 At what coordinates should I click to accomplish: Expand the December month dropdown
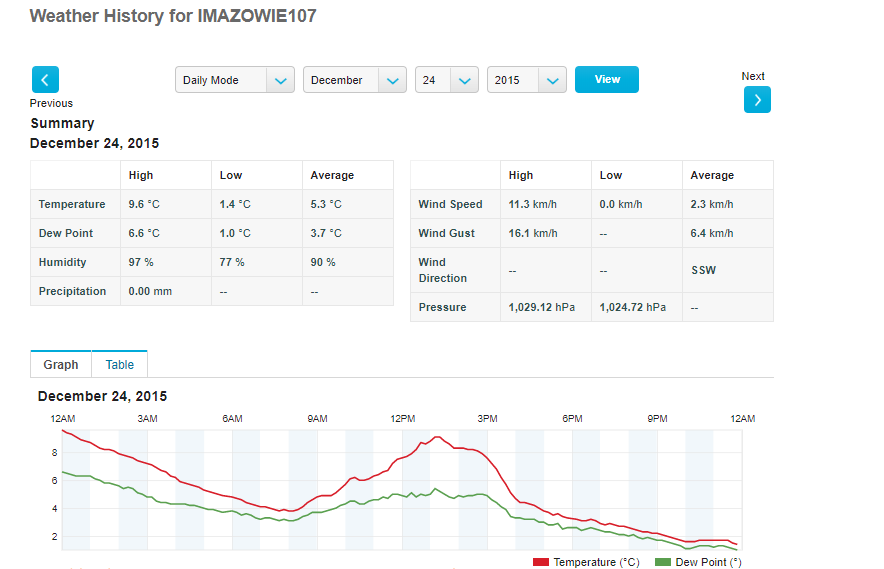click(354, 80)
